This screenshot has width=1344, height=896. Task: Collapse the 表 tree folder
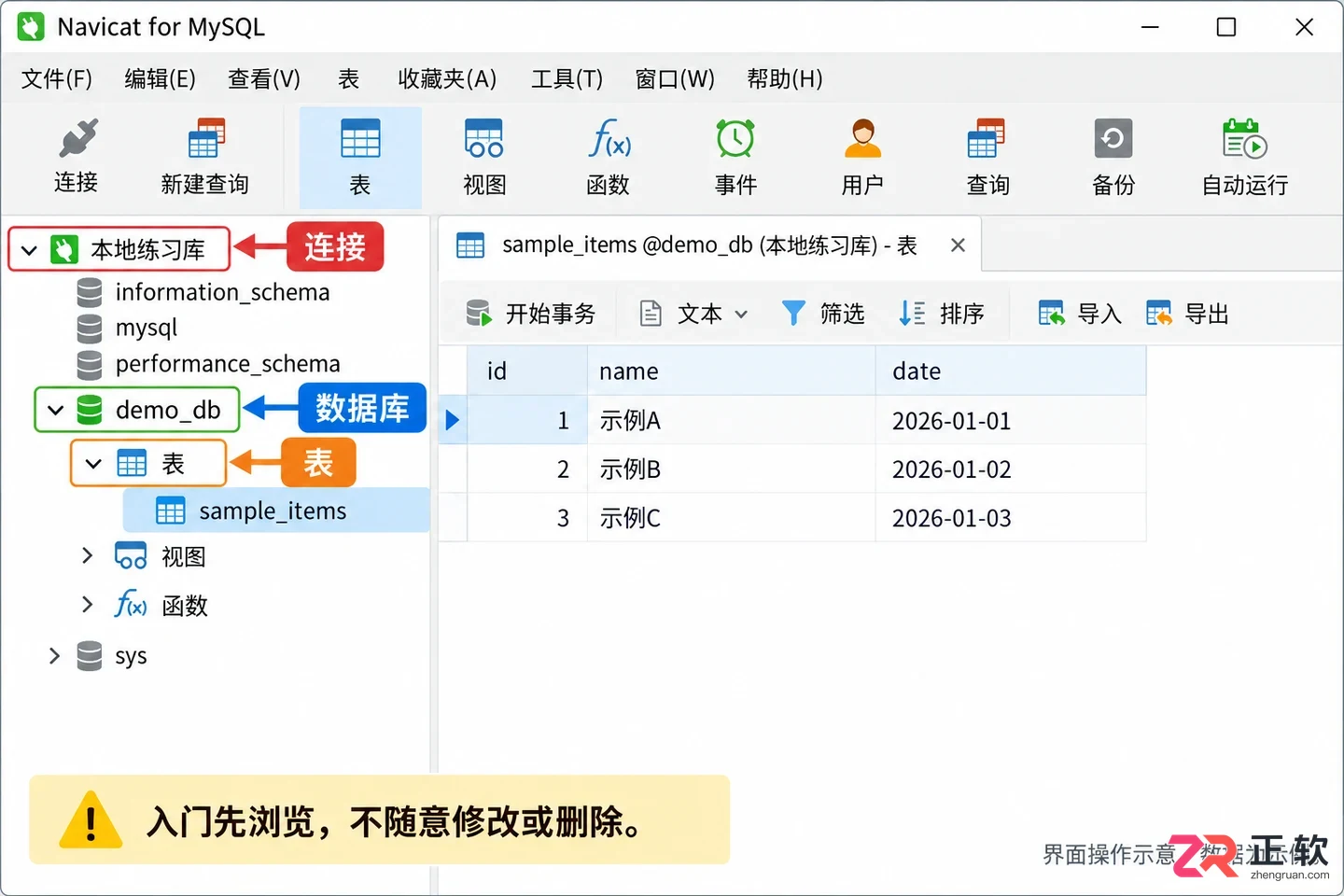(92, 463)
